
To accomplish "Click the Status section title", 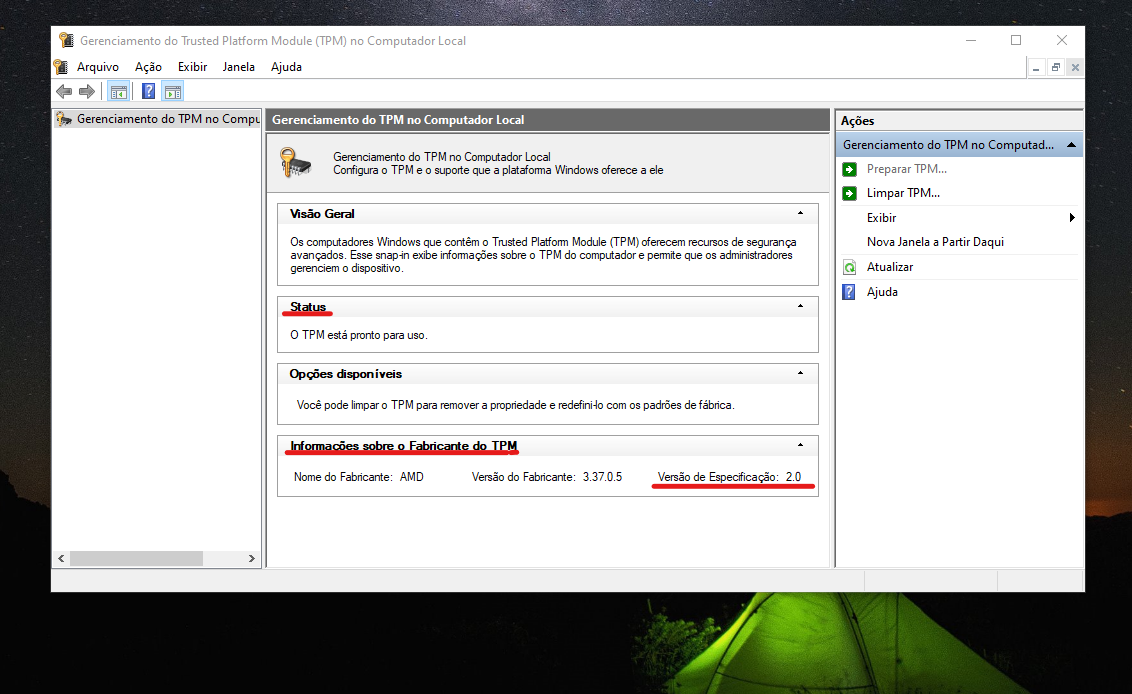I will [308, 307].
